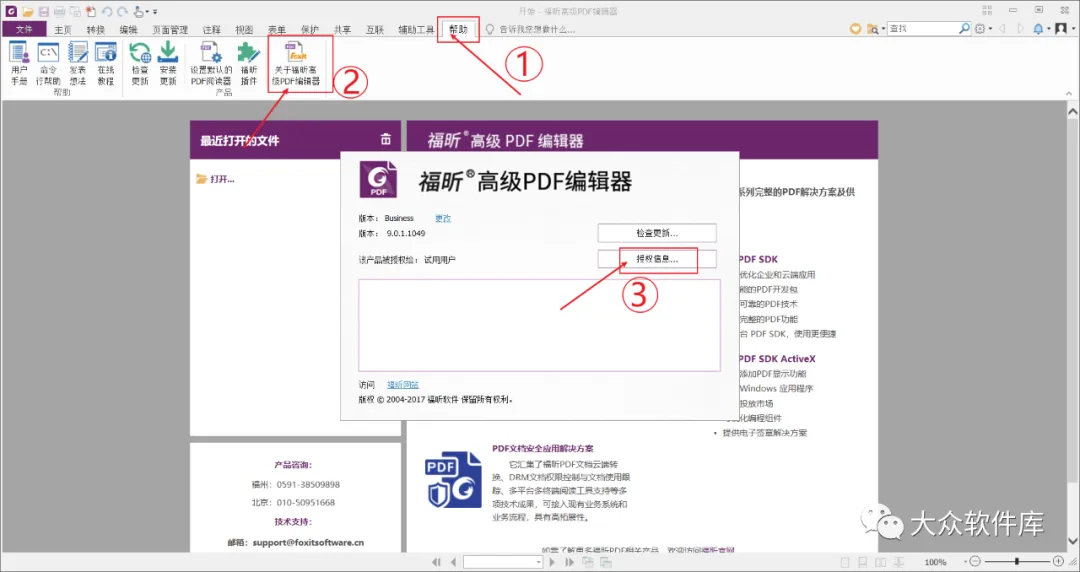1080x572 pixels.
Task: Click the Save icon in quick access toolbar
Action: click(x=43, y=12)
